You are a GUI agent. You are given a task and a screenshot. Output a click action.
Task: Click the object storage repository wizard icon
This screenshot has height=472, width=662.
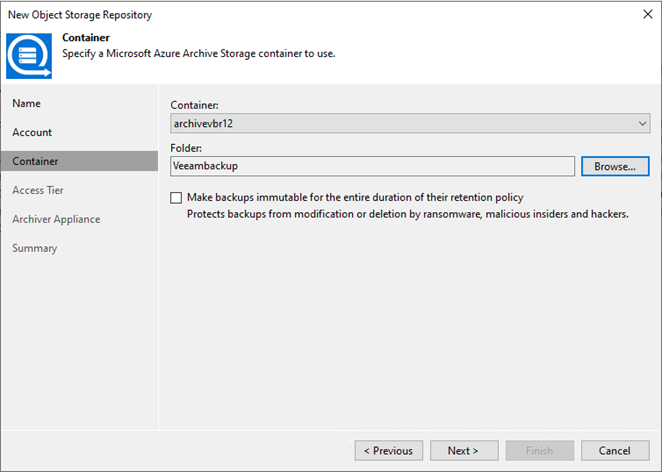pyautogui.click(x=29, y=56)
